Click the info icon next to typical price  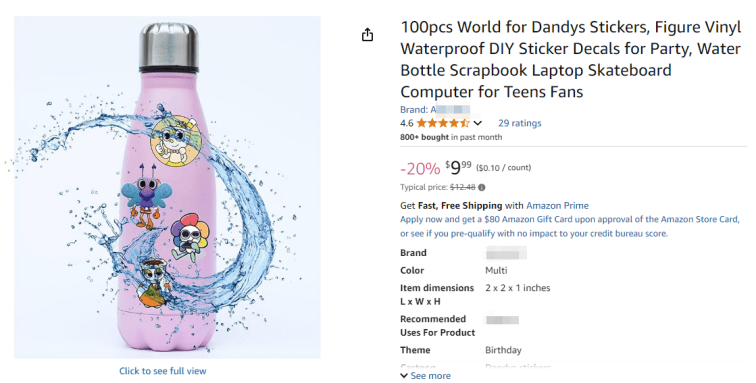[482, 187]
